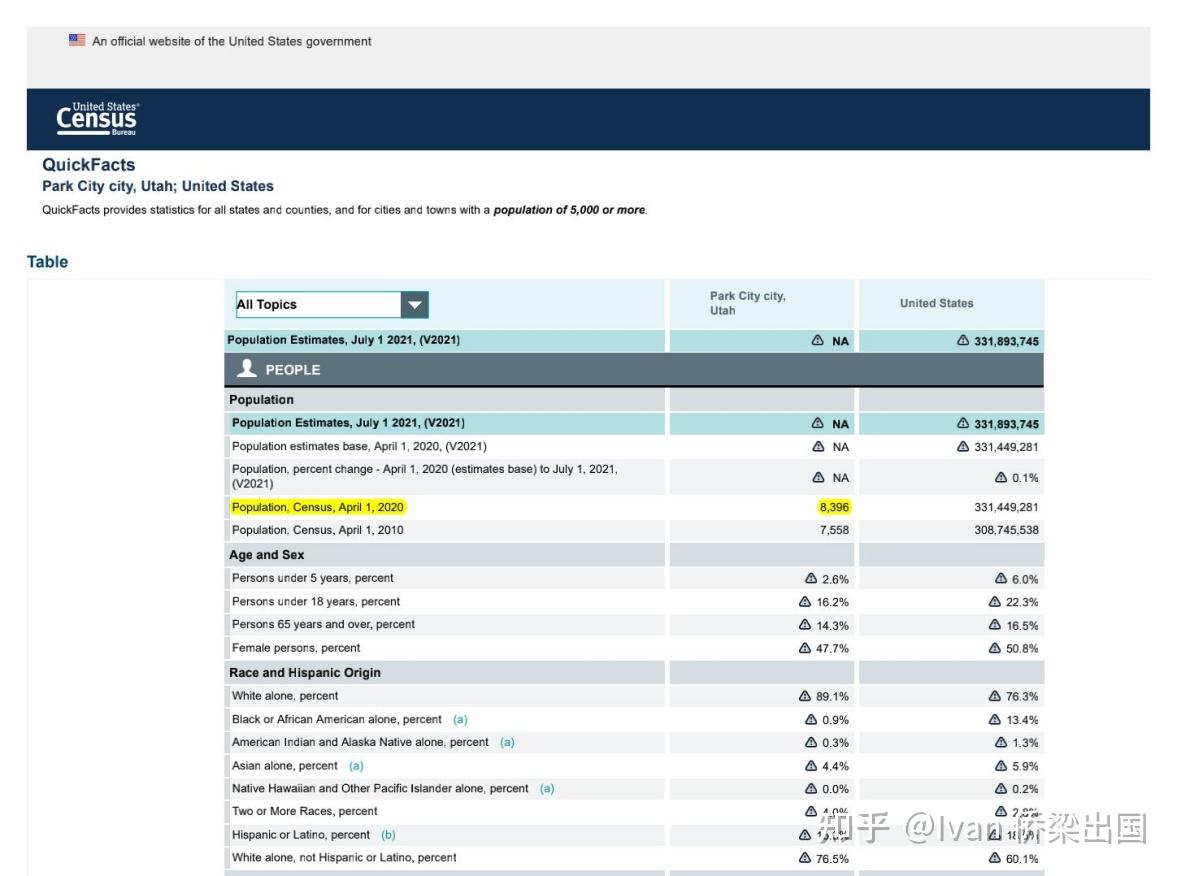This screenshot has height=876, width=1177.
Task: Click 'White alone, not Hispanic or Latino, percent' label
Action: 344,857
